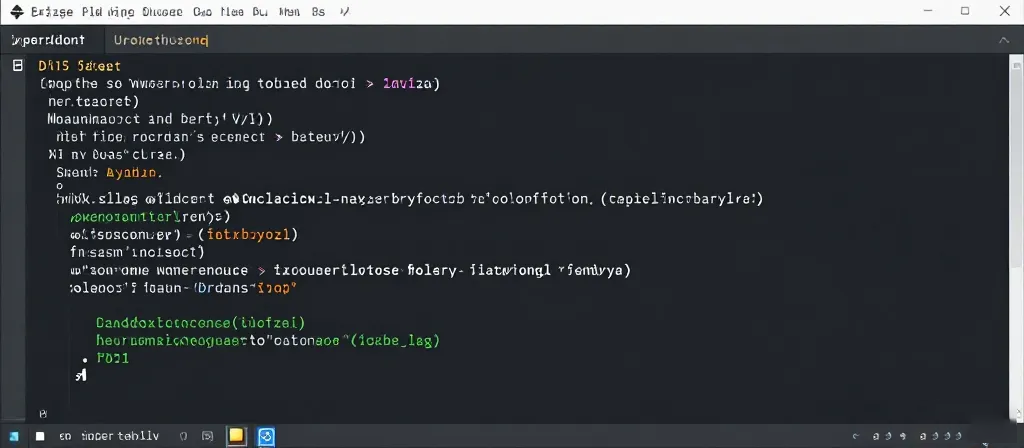Click the small icon at editor bottom-left gutter
The height and width of the screenshot is (448, 1024).
[42, 412]
